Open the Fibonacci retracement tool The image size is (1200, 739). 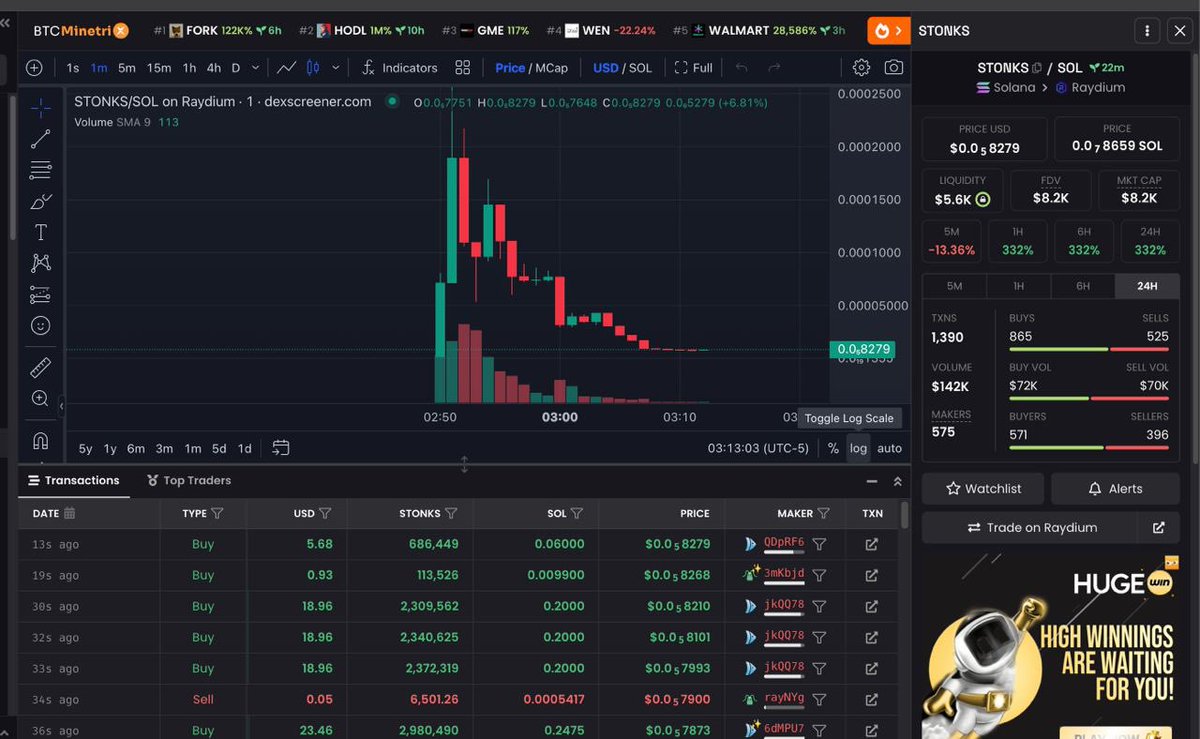(40, 170)
